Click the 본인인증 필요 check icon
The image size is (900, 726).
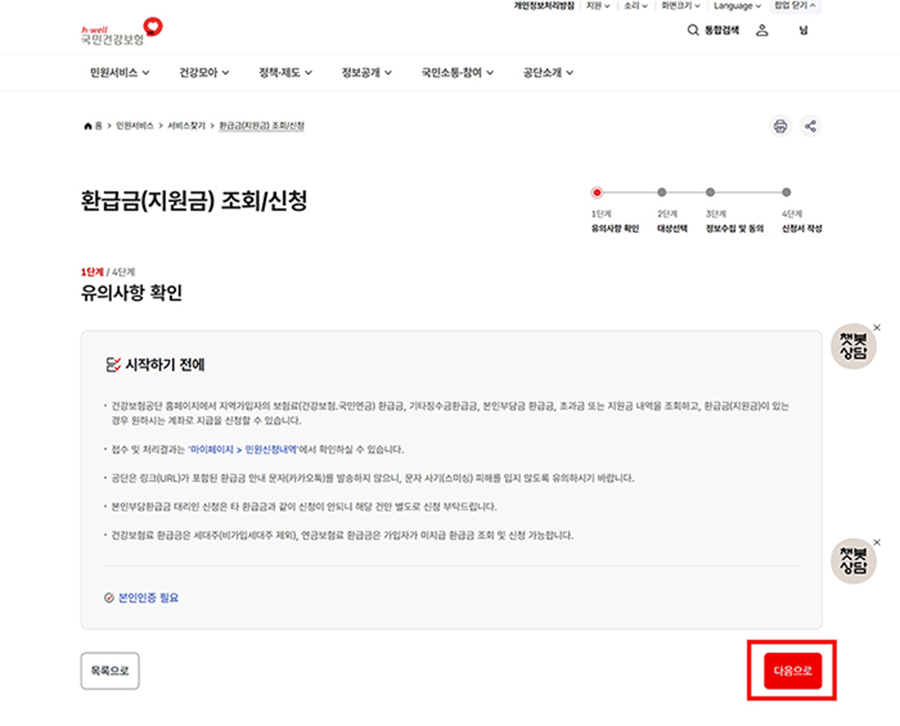pos(109,598)
